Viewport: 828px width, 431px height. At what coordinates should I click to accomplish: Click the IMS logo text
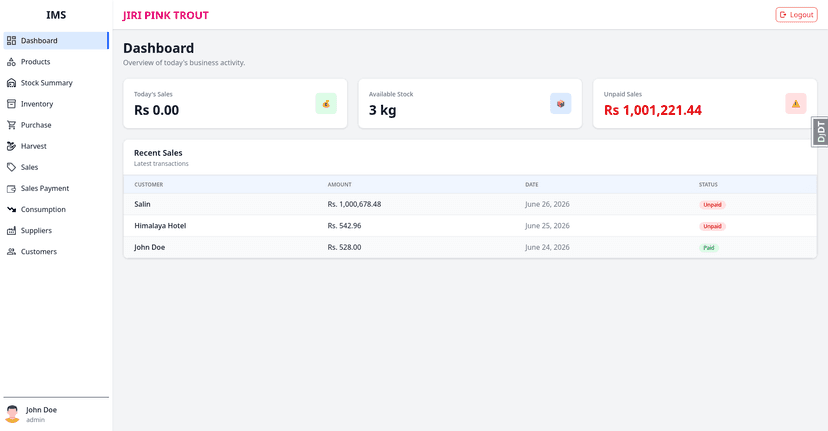point(56,15)
